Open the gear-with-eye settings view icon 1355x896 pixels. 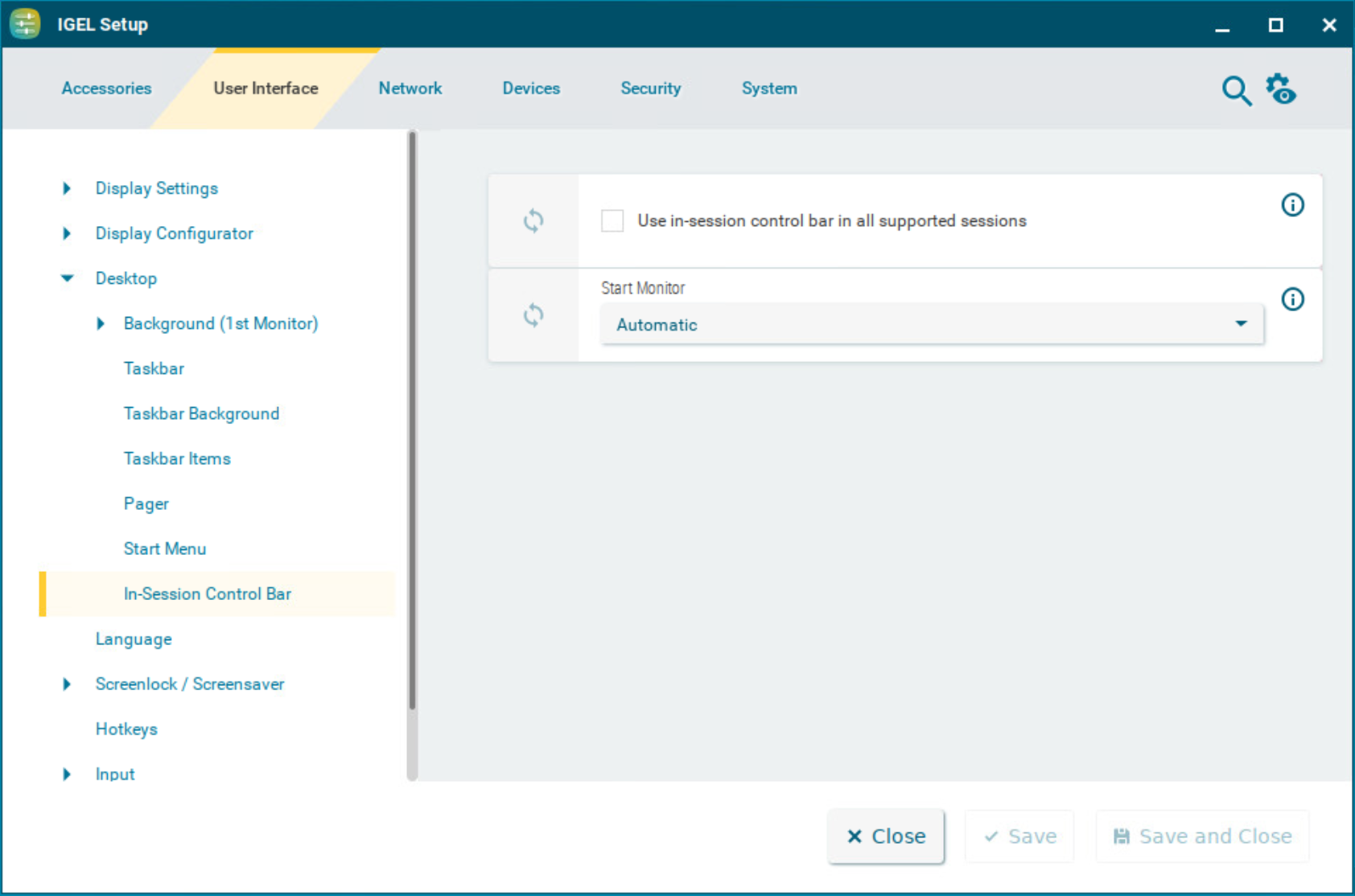point(1281,89)
